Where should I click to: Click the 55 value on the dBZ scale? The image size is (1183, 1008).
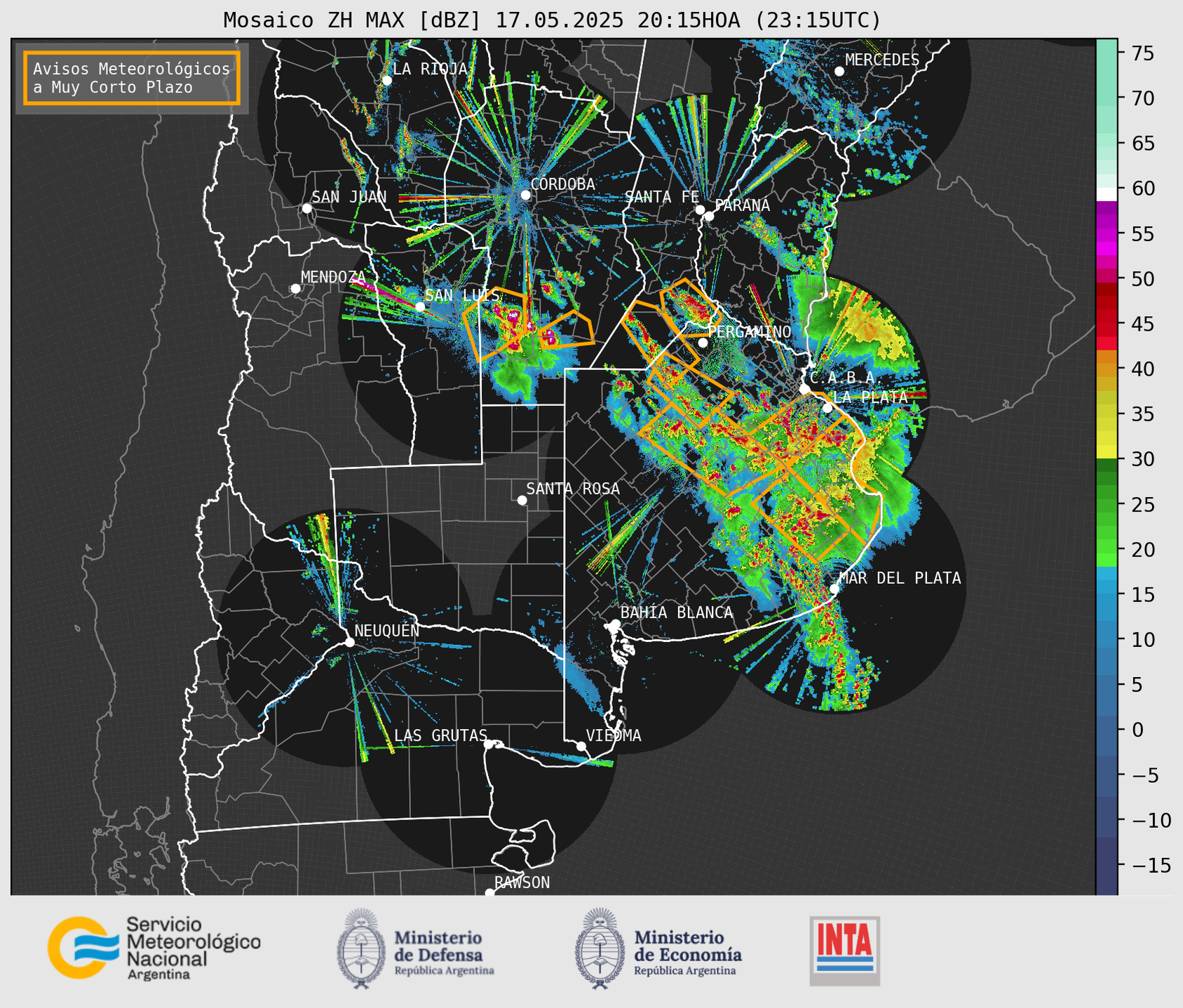[x=1143, y=234]
